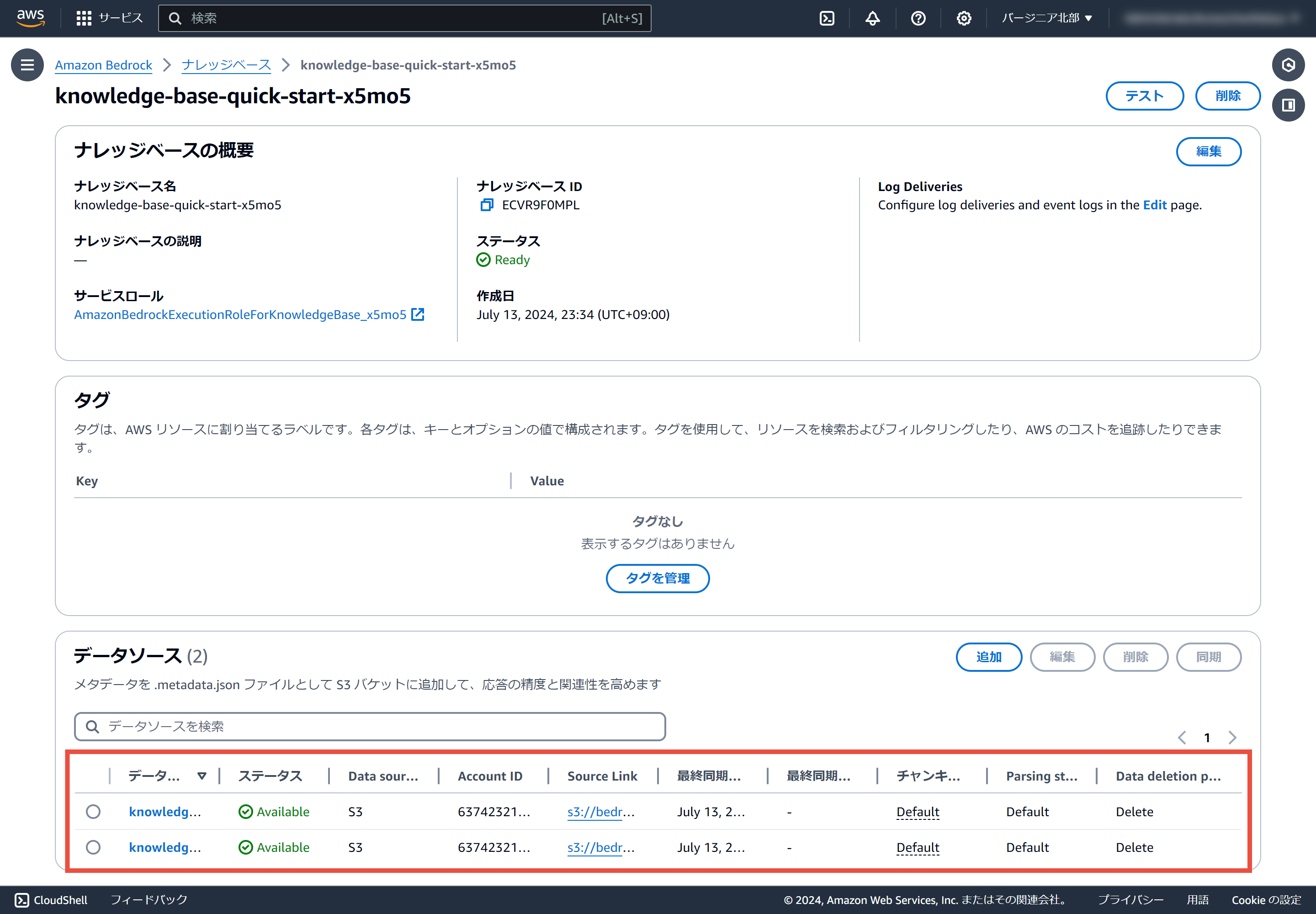
Task: Open the settings gear in header
Action: click(963, 18)
